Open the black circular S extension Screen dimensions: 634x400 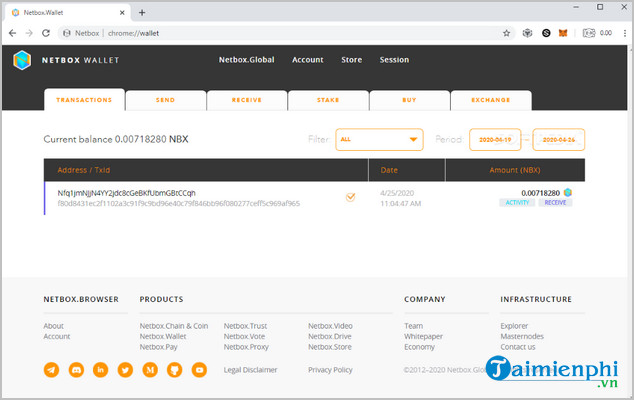point(546,33)
